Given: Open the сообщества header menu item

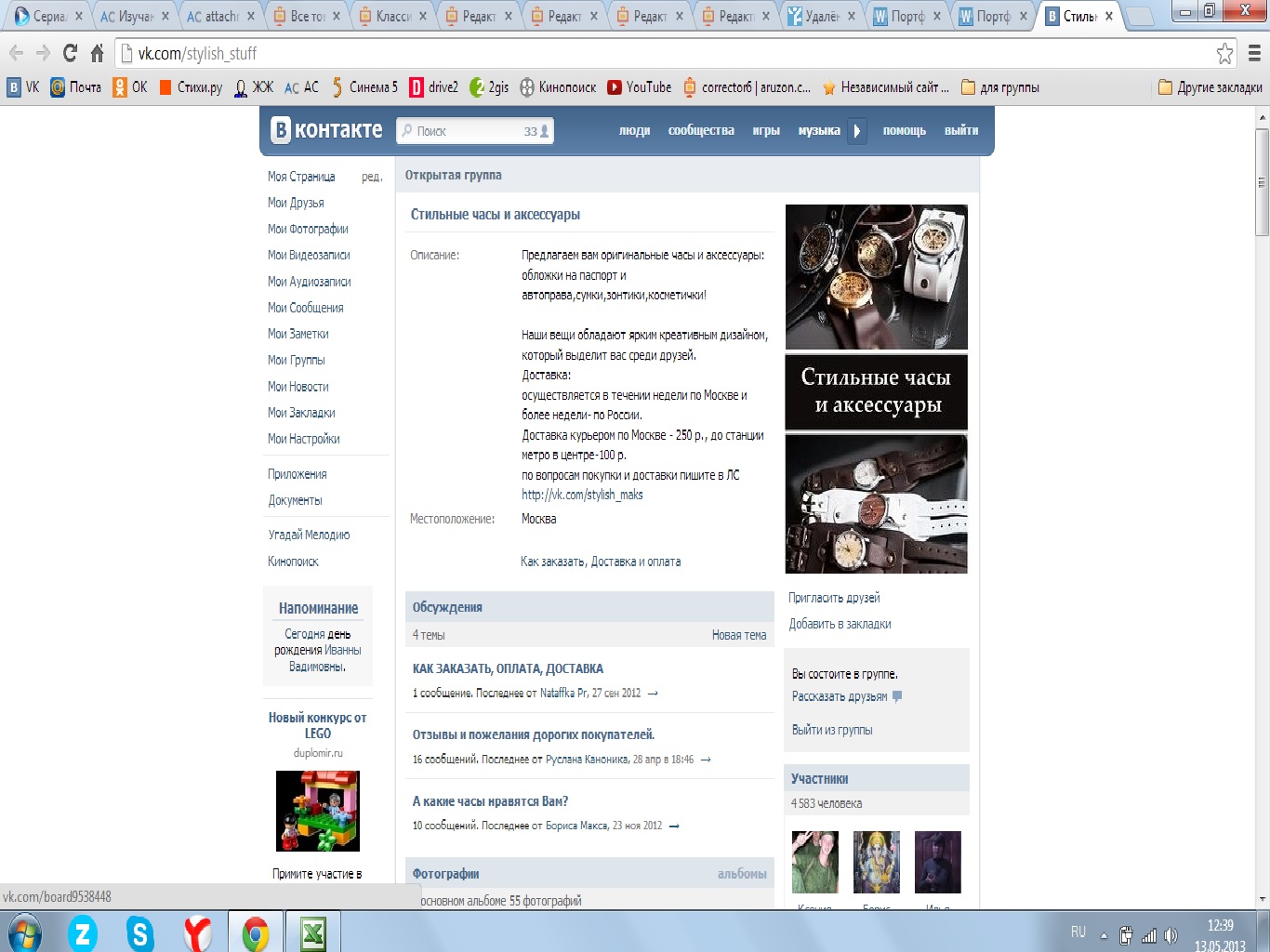Looking at the screenshot, I should (x=701, y=131).
